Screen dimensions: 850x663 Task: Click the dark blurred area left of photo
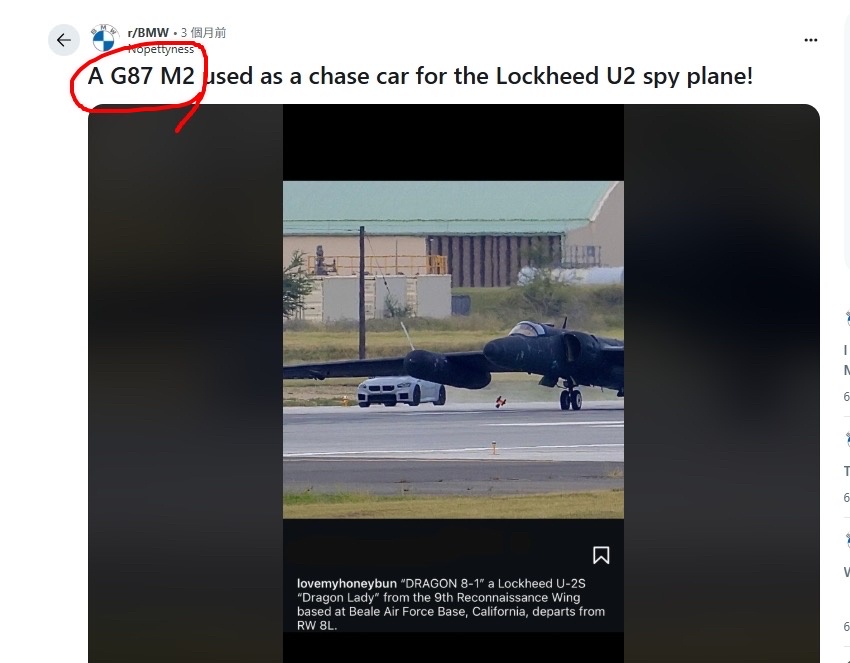tap(185, 379)
